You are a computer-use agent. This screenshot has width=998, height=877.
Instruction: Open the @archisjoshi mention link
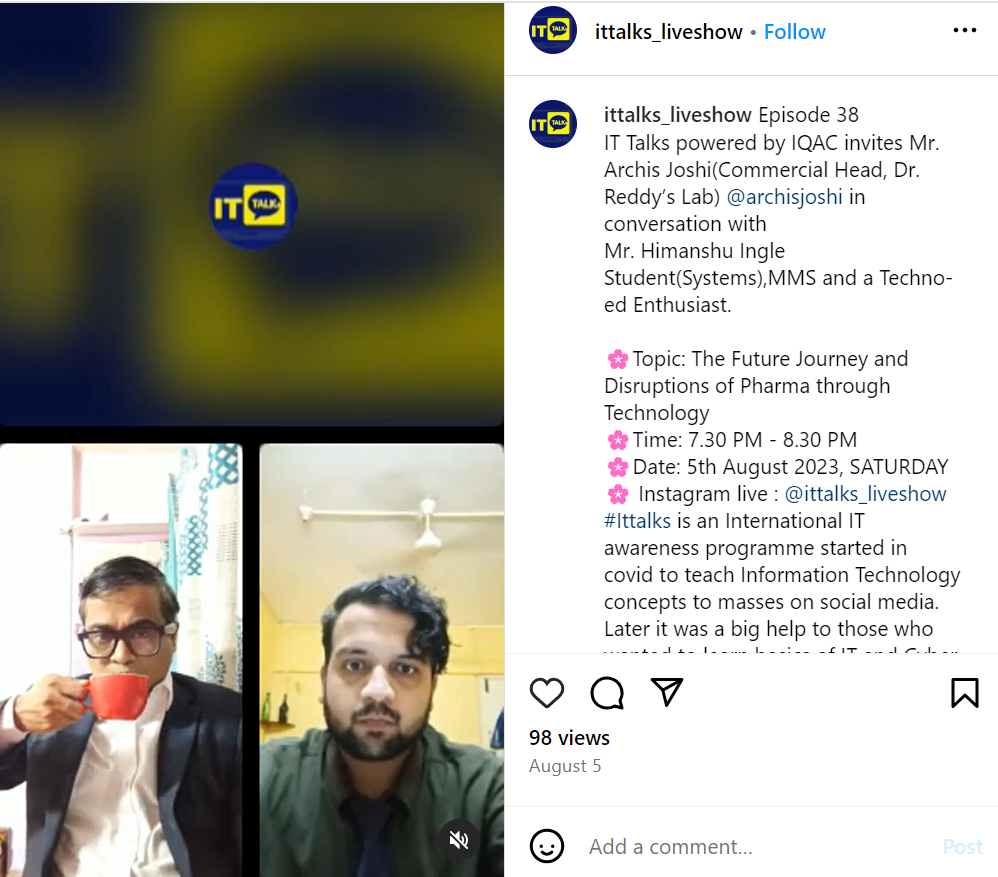784,197
